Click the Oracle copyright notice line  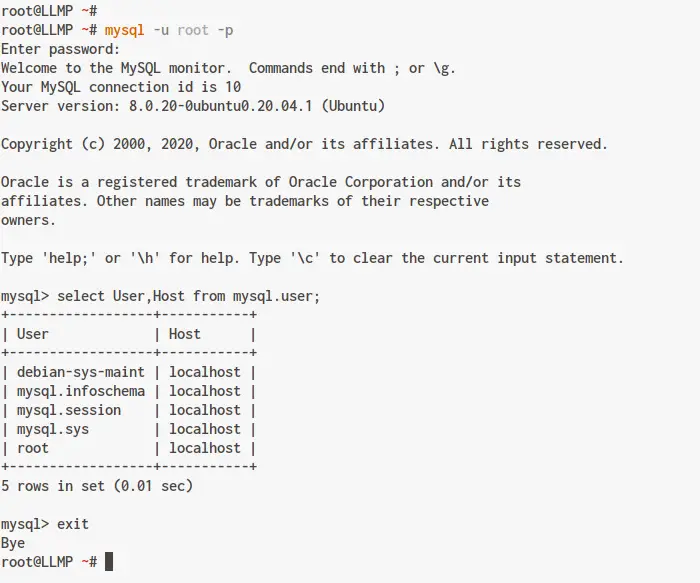coord(304,144)
